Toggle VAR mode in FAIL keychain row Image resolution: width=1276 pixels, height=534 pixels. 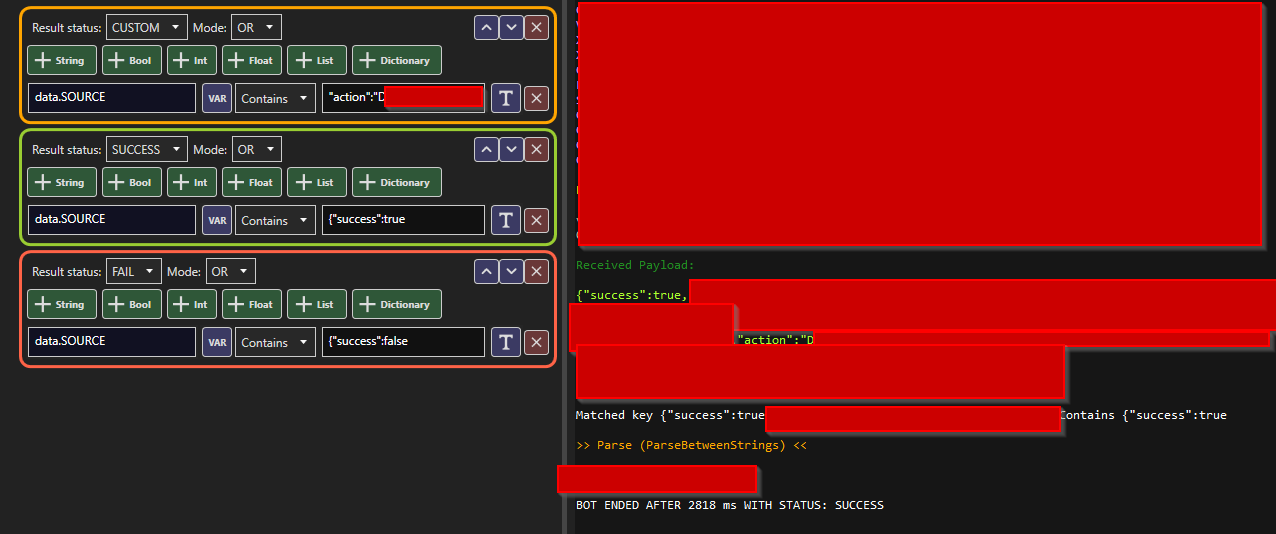pyautogui.click(x=217, y=342)
